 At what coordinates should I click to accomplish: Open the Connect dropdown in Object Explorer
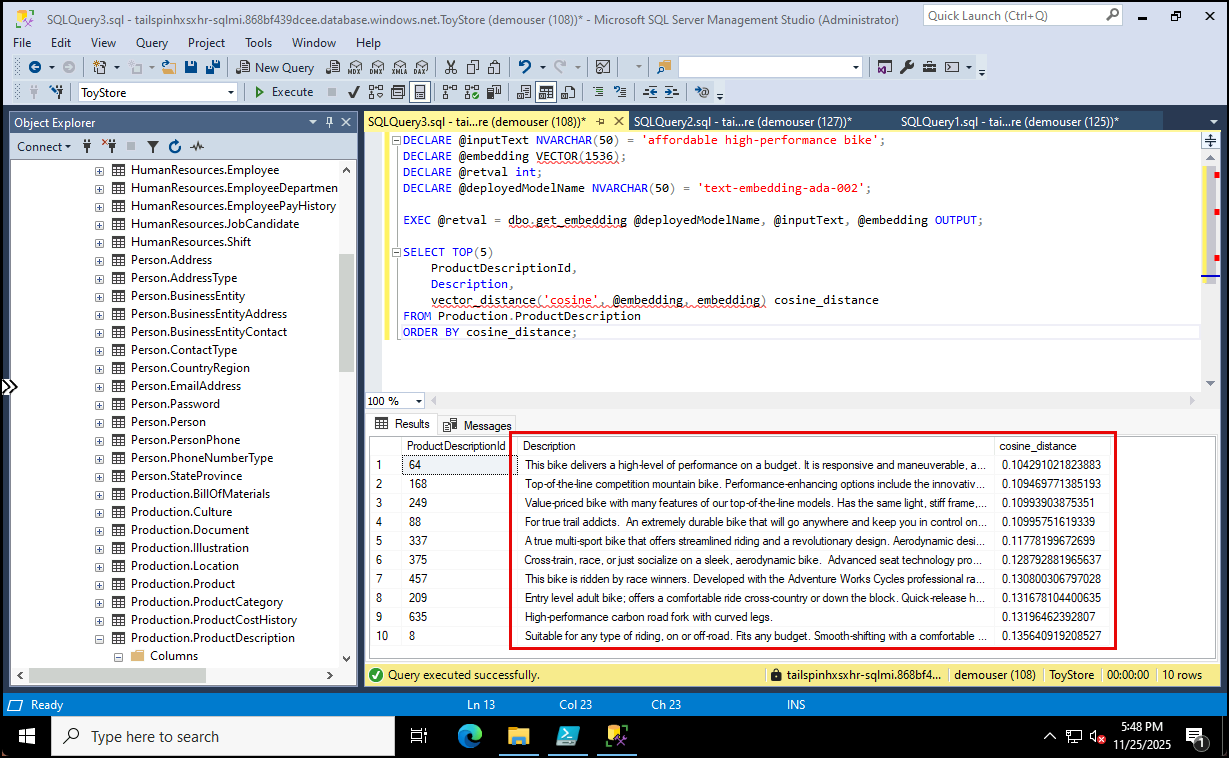pyautogui.click(x=43, y=147)
